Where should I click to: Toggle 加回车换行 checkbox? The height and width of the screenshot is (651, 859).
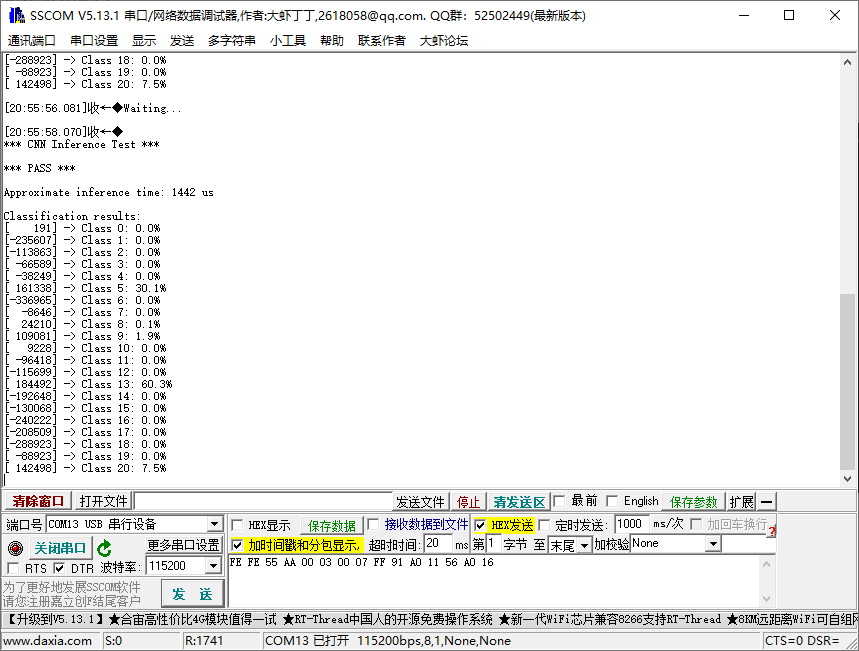696,524
